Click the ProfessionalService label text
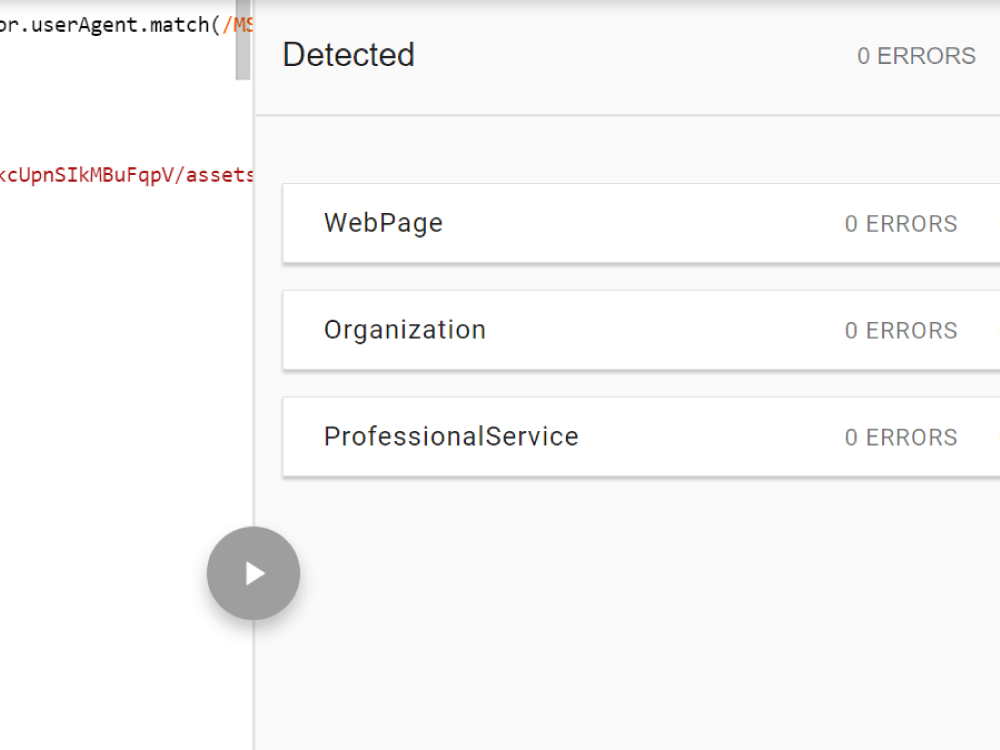 click(450, 437)
